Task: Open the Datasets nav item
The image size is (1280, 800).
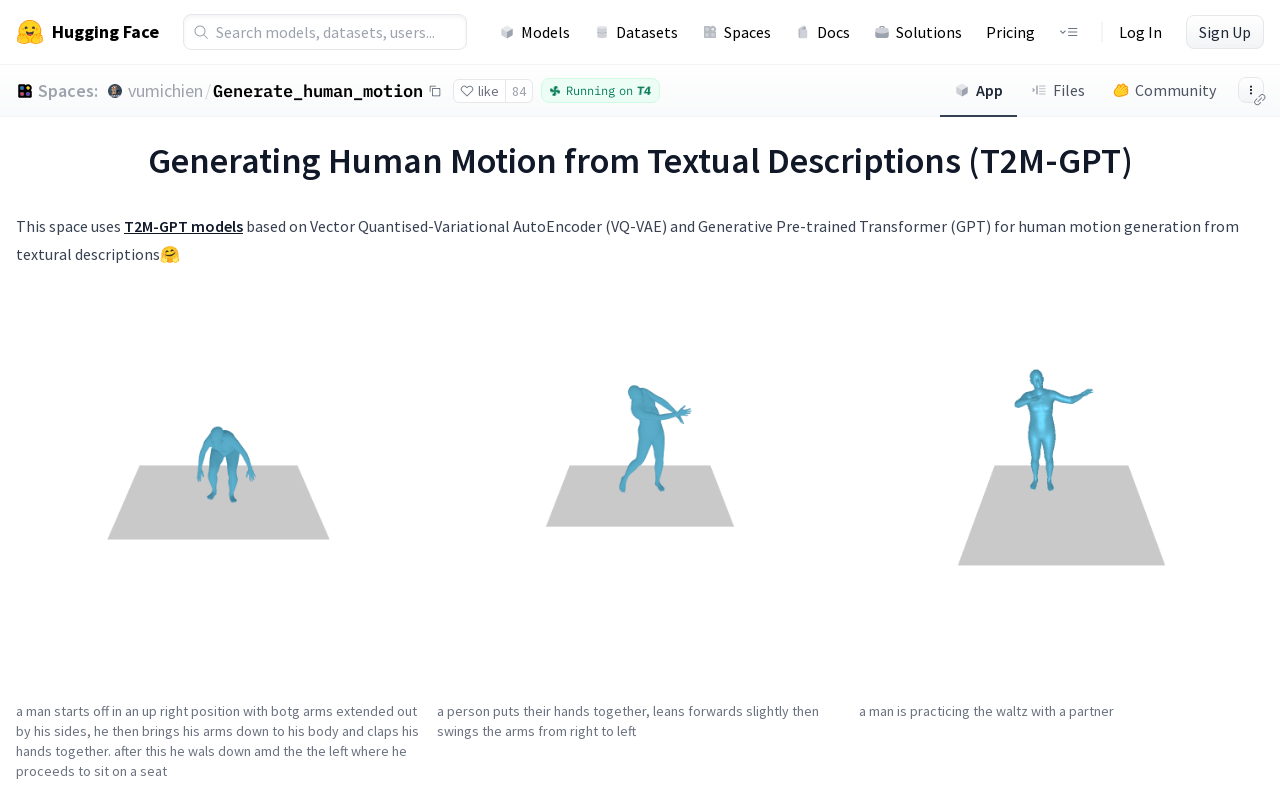Action: pos(636,32)
